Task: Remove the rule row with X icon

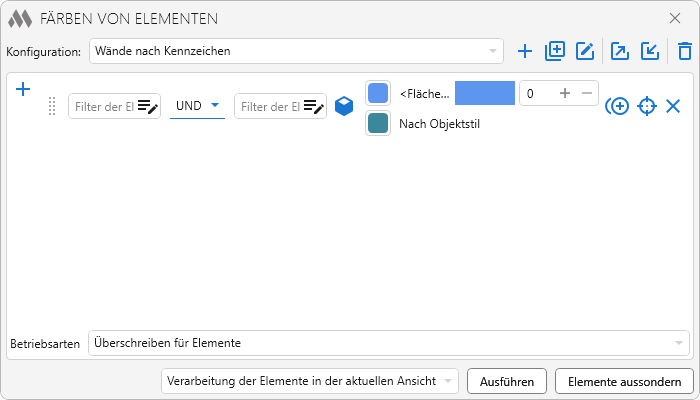Action: (x=673, y=106)
